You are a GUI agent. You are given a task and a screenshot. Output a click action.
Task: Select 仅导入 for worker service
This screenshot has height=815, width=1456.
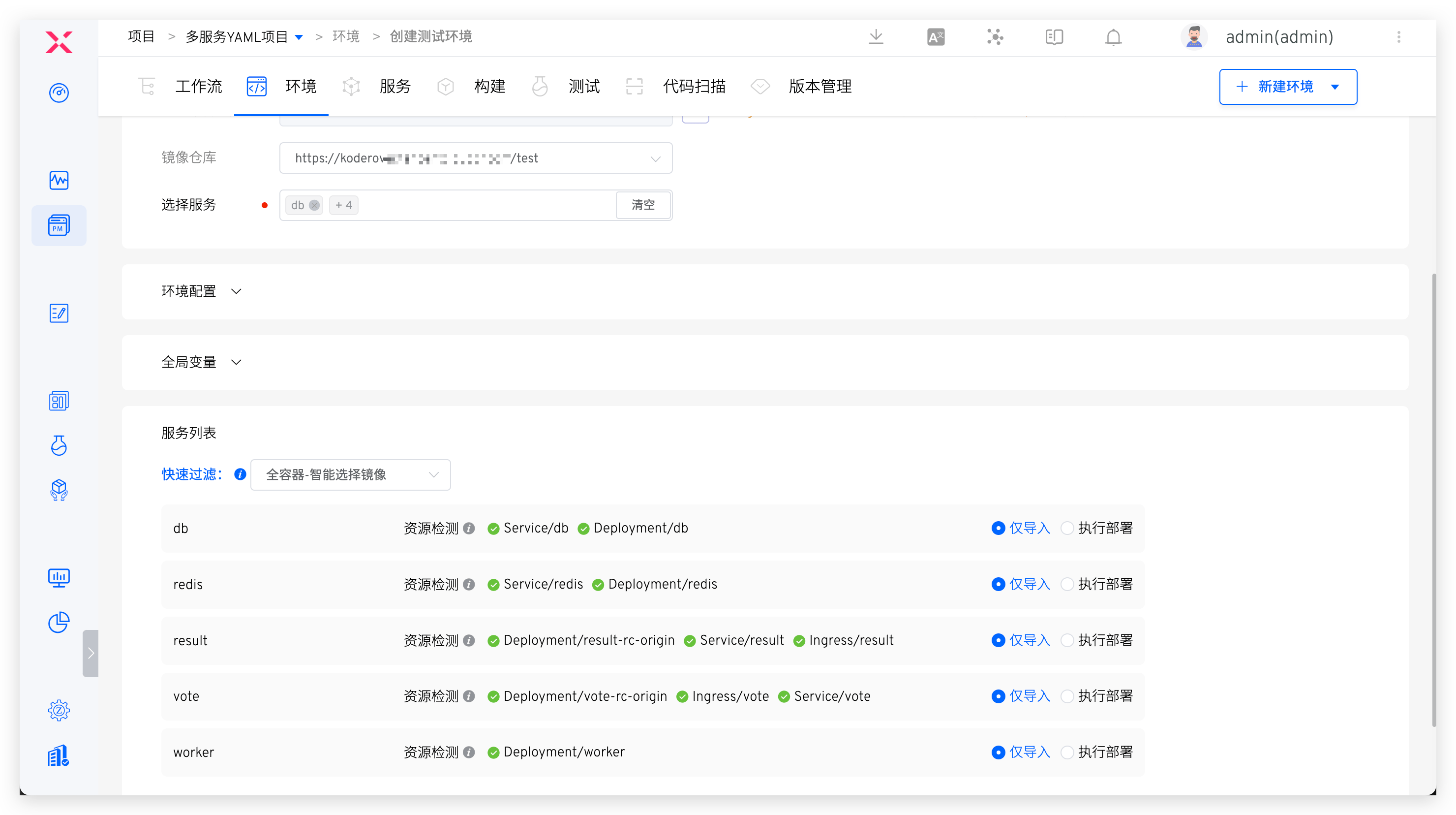1021,752
